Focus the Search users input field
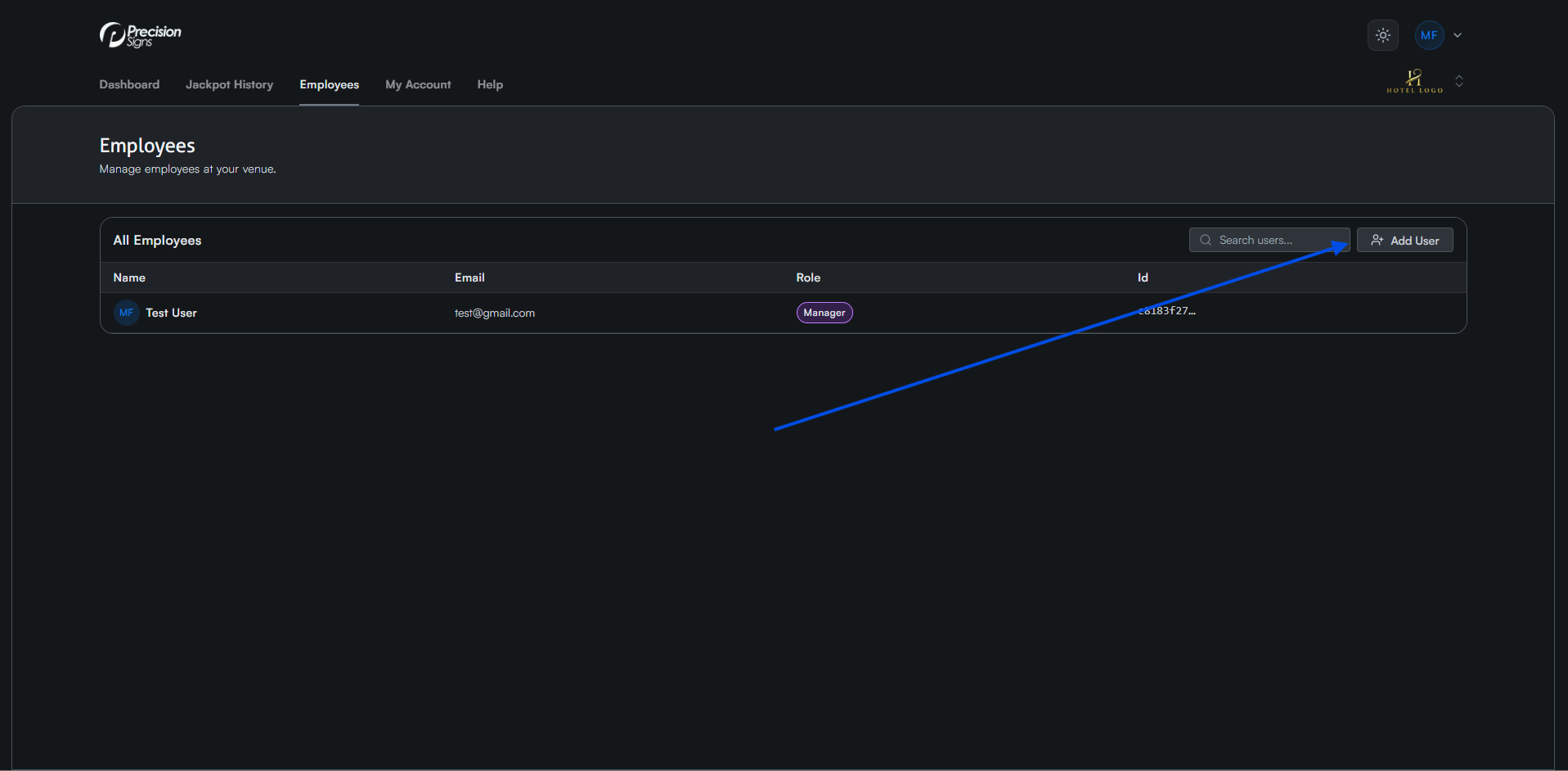1568x771 pixels. pyautogui.click(x=1276, y=240)
